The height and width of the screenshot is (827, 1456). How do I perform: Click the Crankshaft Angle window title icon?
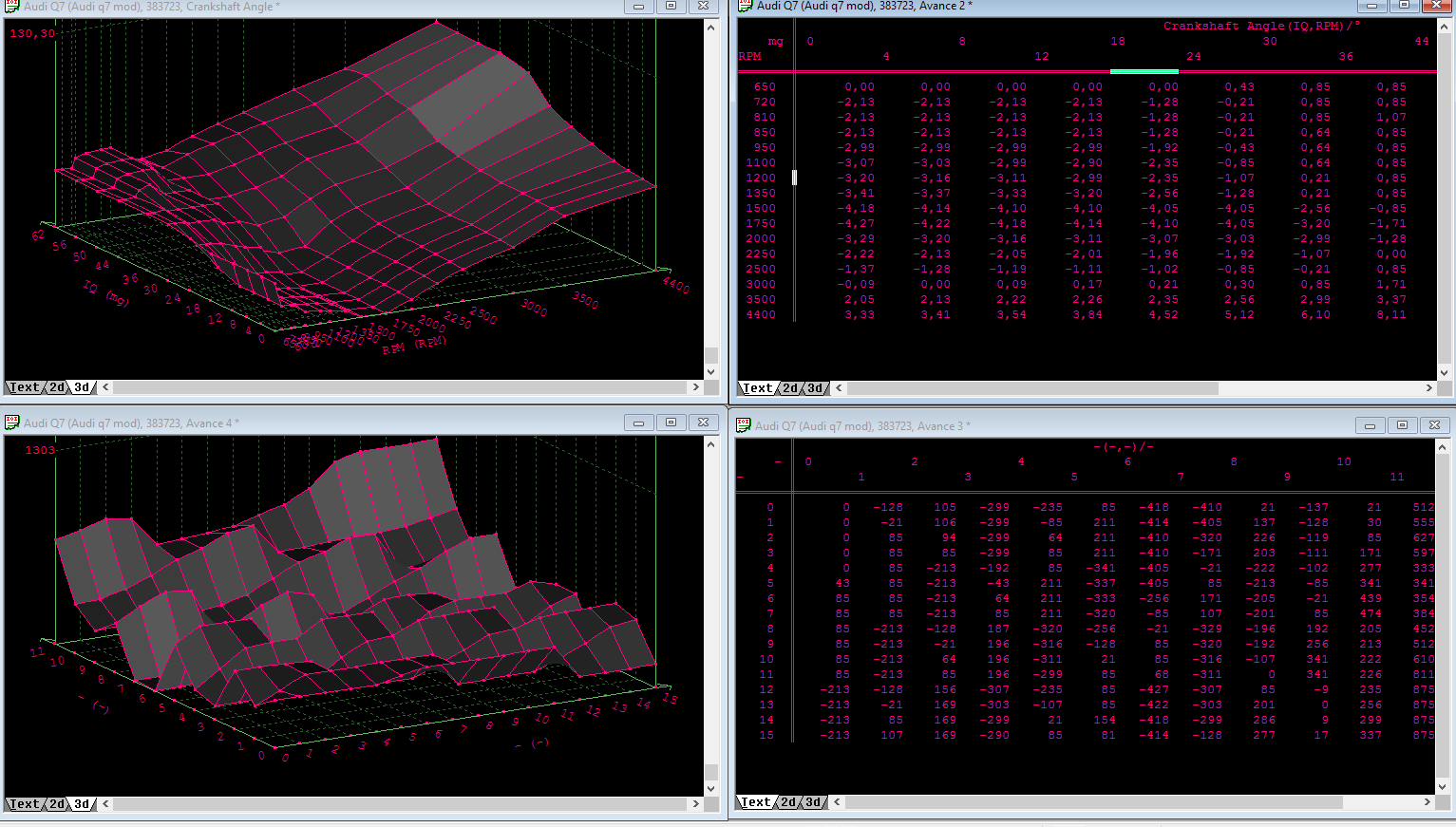(x=12, y=6)
